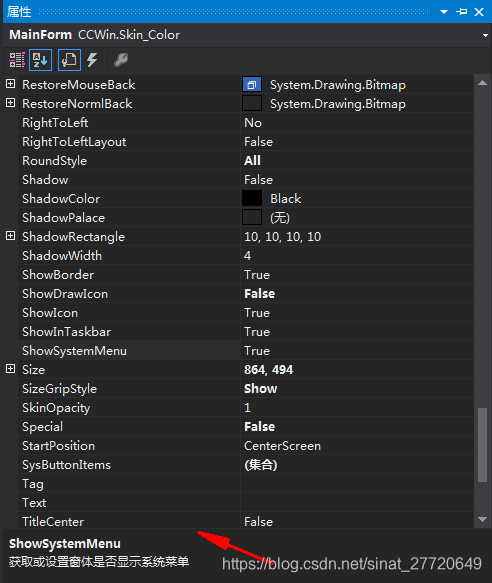
Task: Expand the RestoreMouseBack property
Action: pyautogui.click(x=10, y=84)
